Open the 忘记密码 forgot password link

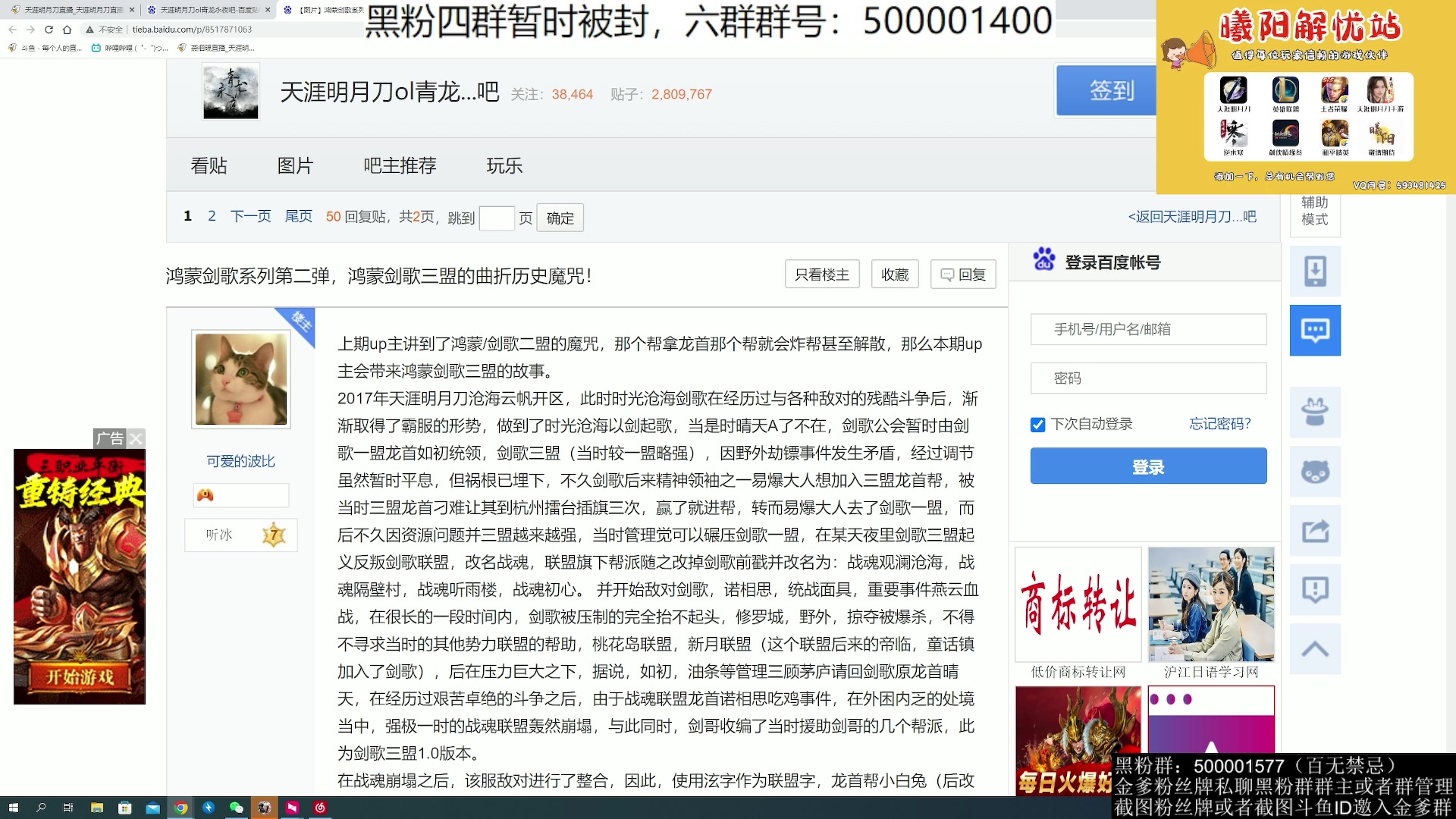[x=1221, y=424]
